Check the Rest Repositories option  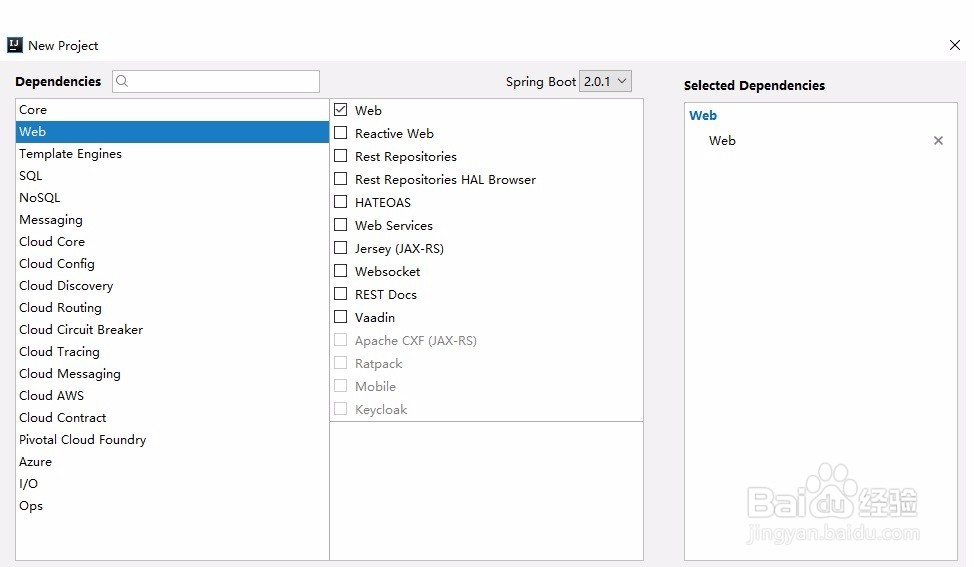[x=341, y=156]
